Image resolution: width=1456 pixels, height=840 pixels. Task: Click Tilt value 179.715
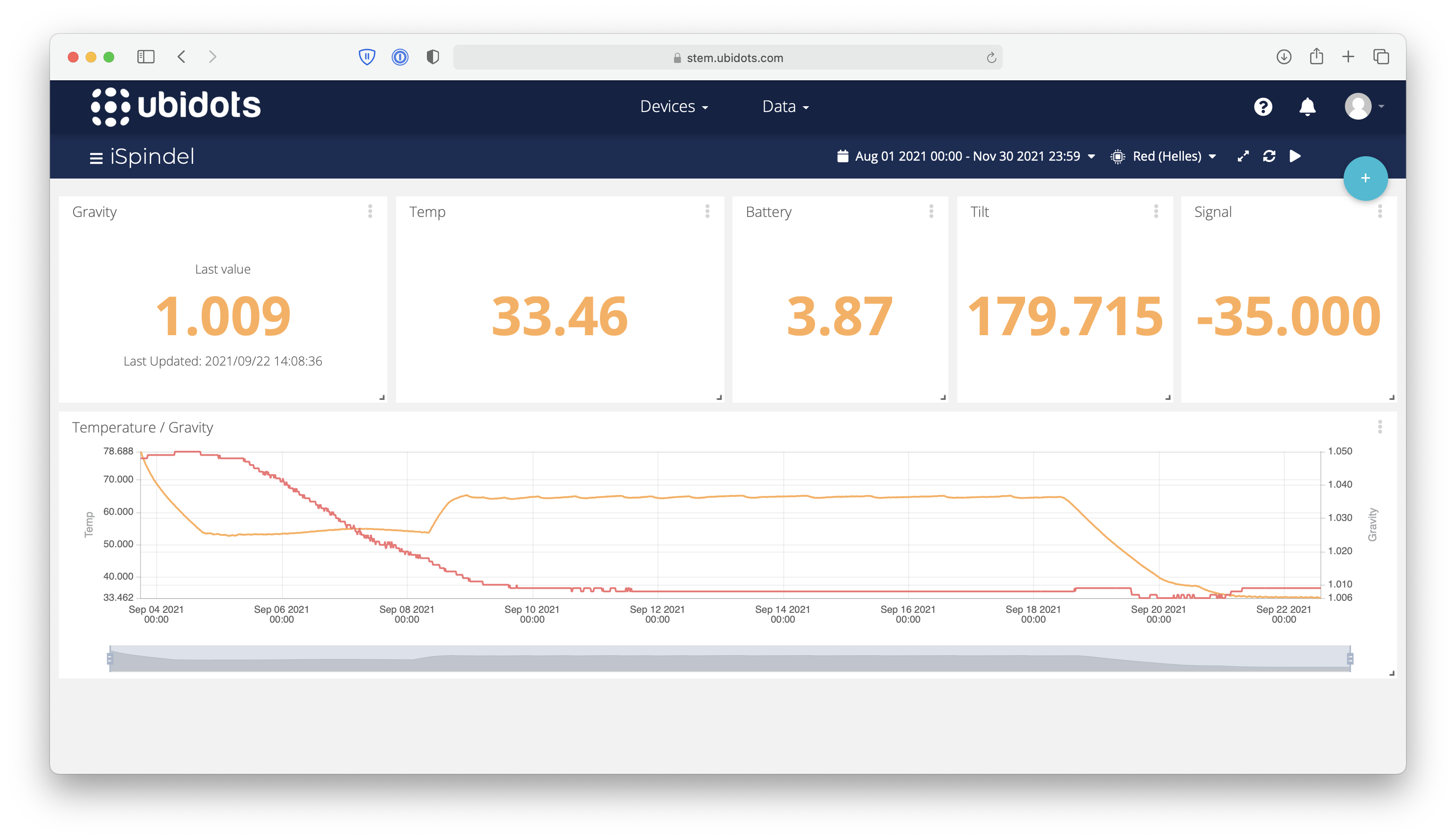(1065, 316)
